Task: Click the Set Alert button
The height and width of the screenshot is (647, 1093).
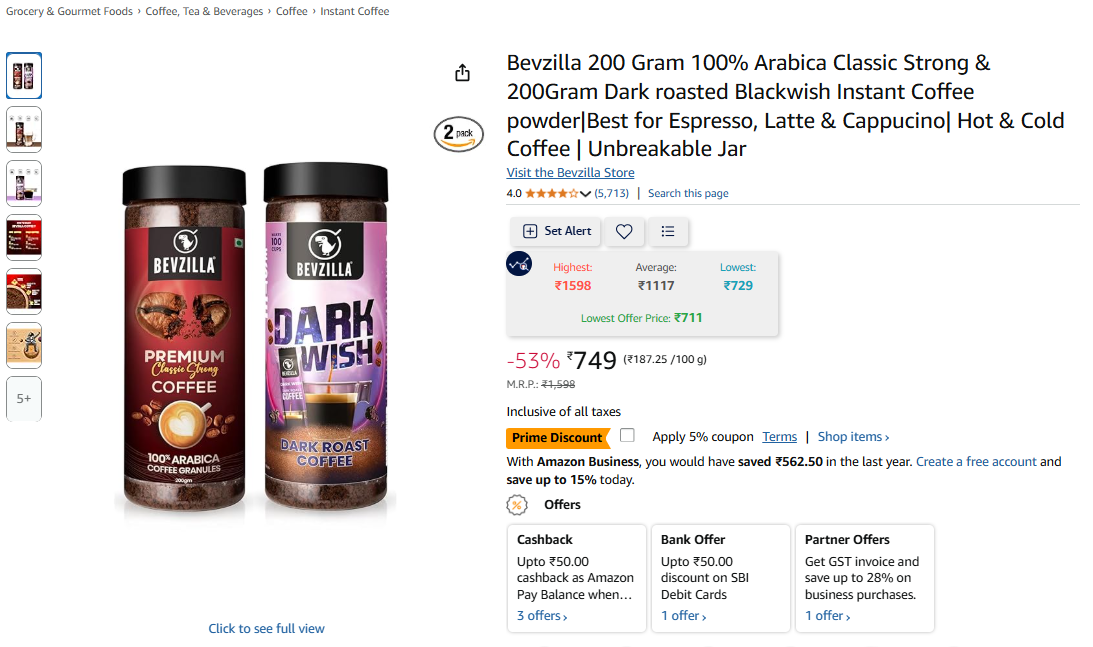Action: click(556, 231)
